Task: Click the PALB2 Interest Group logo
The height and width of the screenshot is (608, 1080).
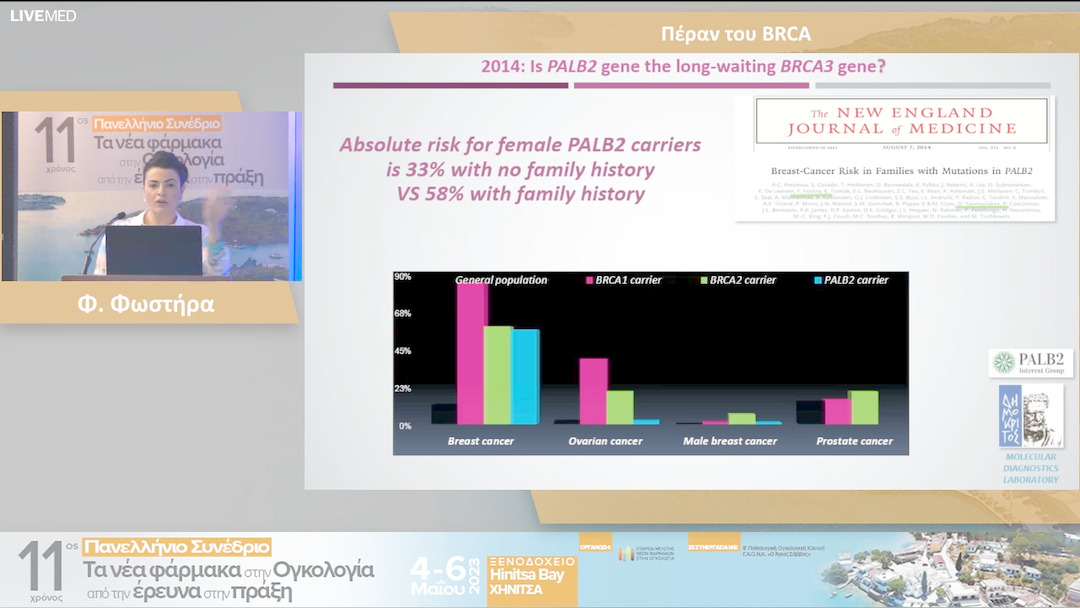Action: point(1030,363)
